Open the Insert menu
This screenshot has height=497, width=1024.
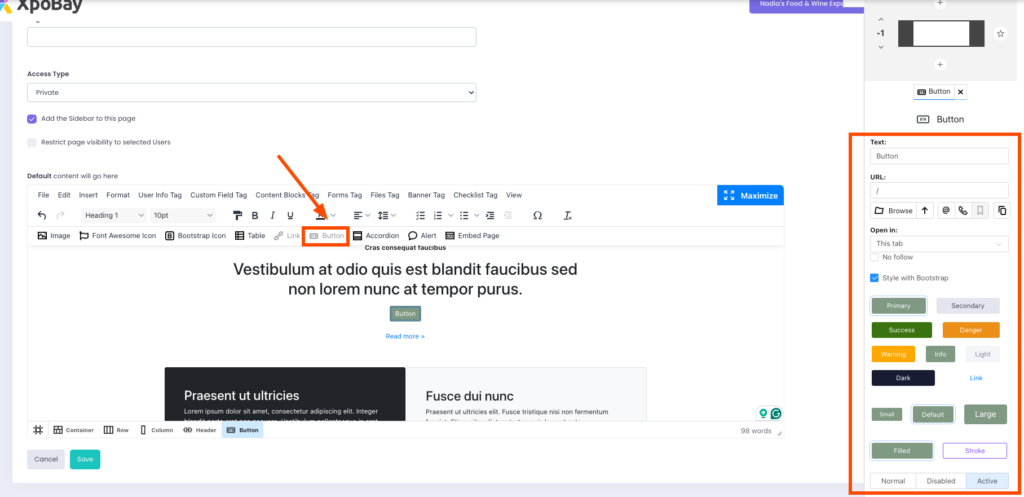tap(88, 195)
